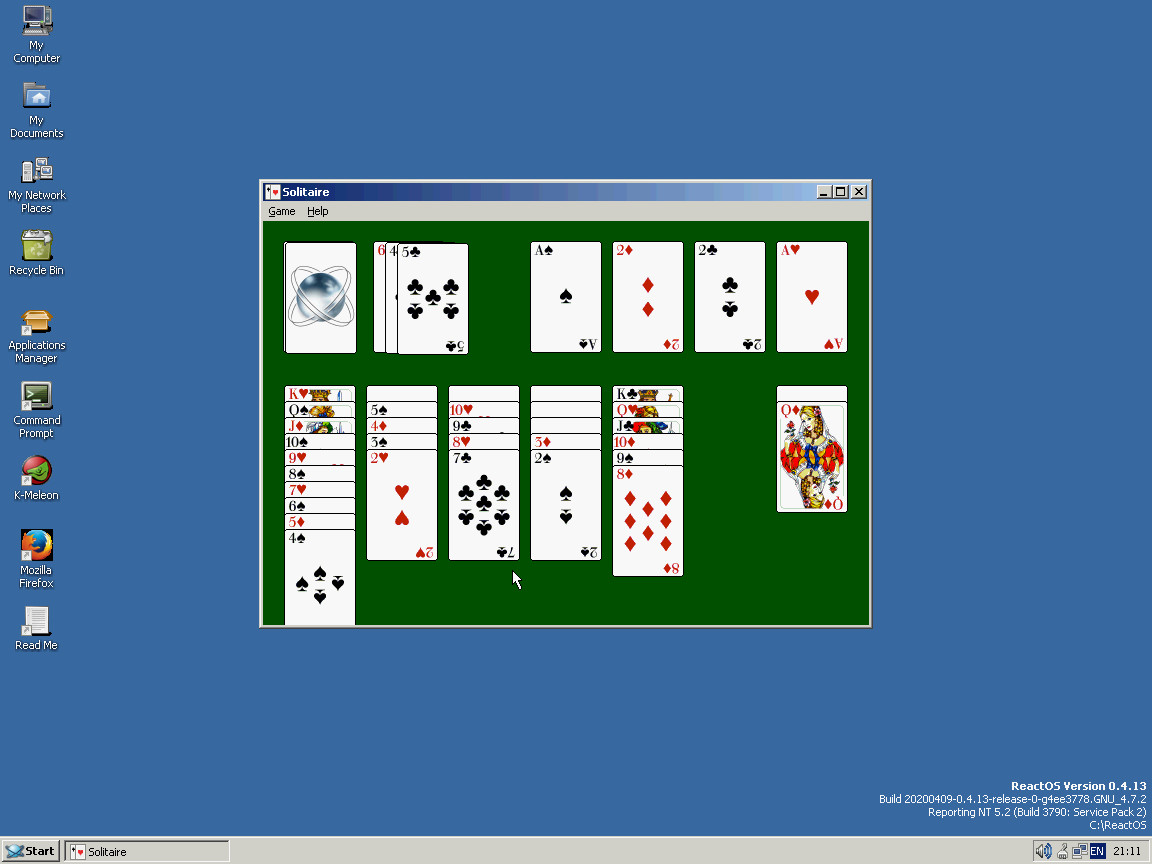Select the 4 of spades card
The height and width of the screenshot is (864, 1152).
click(x=320, y=580)
